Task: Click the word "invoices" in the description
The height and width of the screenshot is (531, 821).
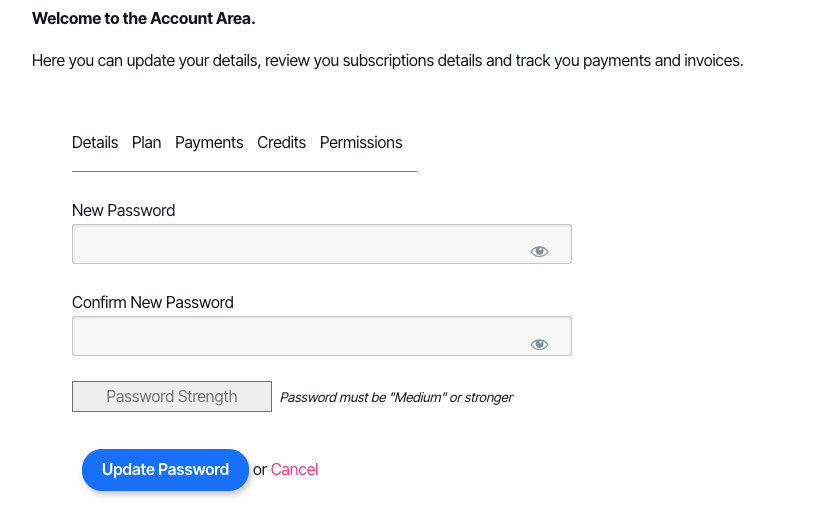Action: tap(713, 61)
